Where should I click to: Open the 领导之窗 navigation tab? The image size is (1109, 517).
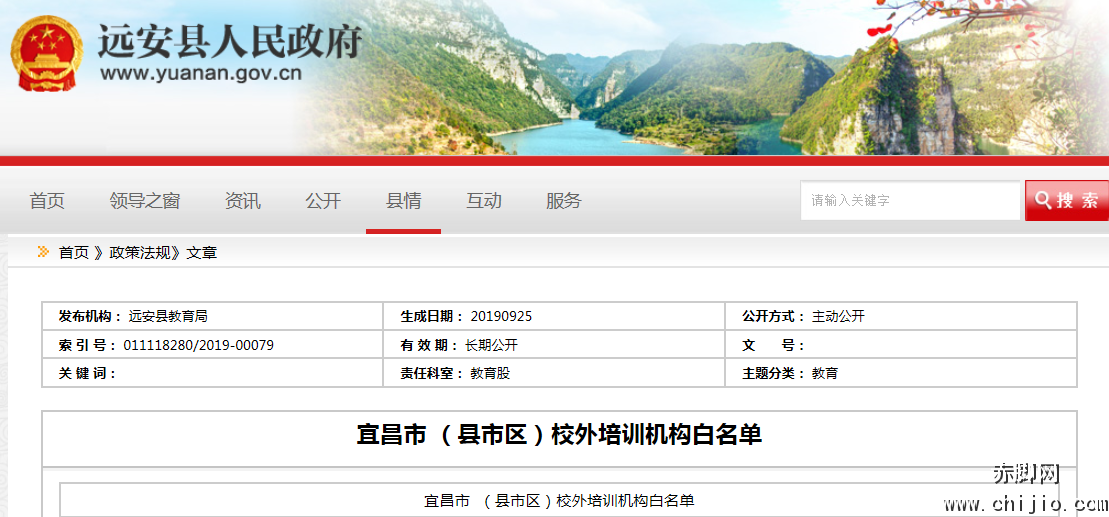145,201
